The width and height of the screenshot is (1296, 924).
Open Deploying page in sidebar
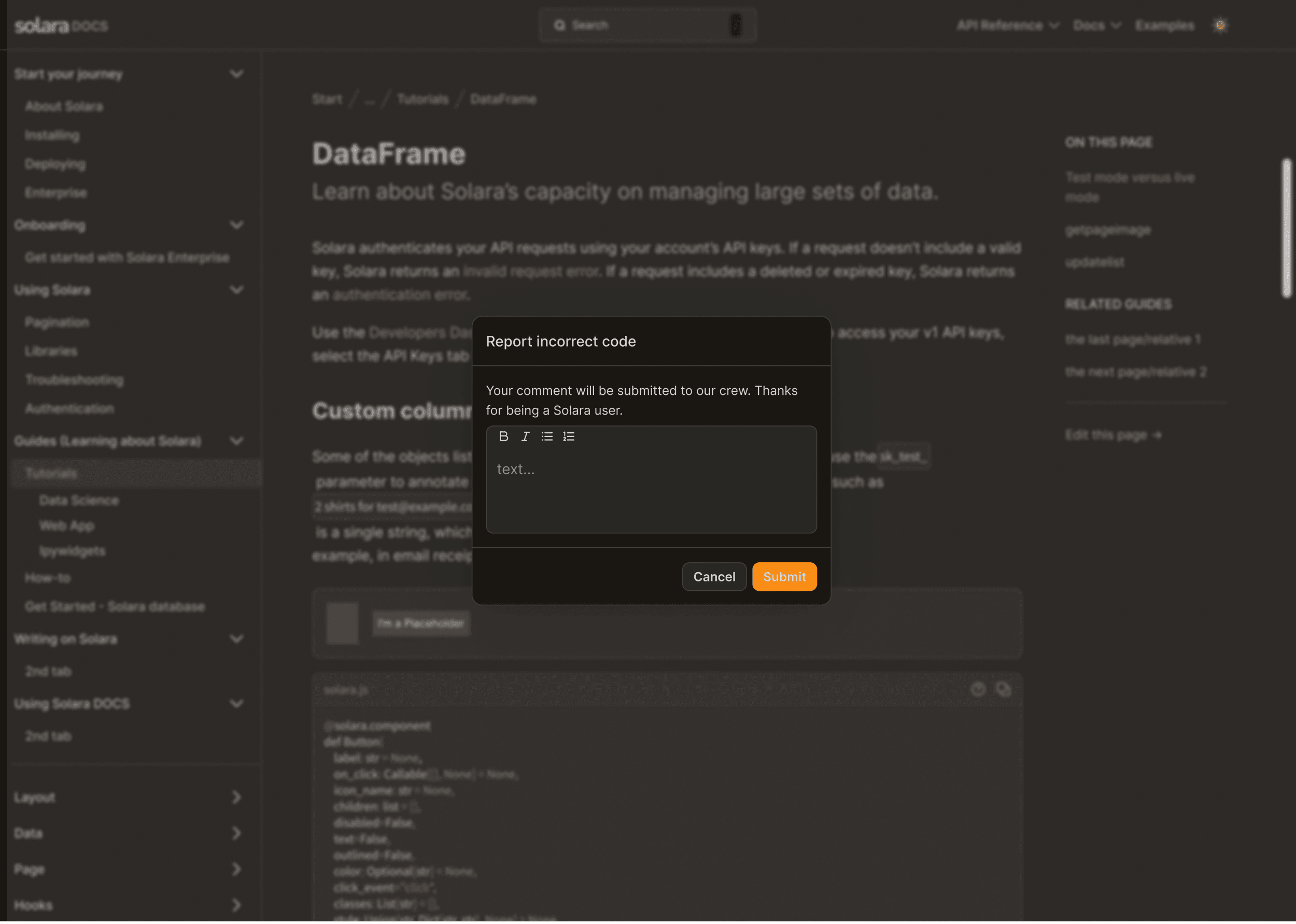(x=54, y=164)
